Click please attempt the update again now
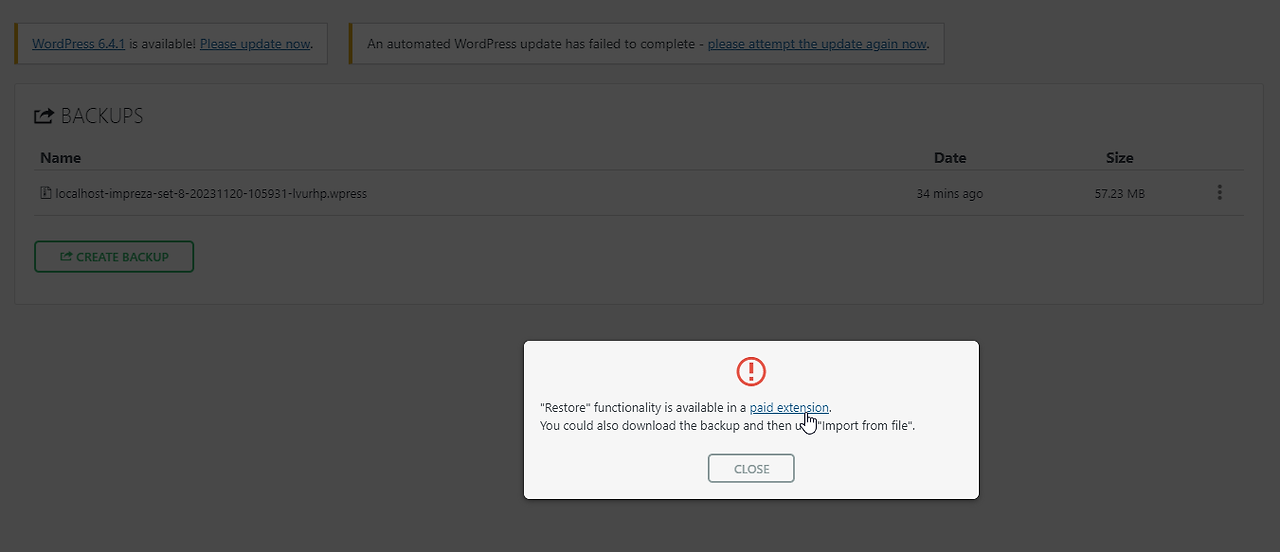1280x552 pixels. point(817,44)
